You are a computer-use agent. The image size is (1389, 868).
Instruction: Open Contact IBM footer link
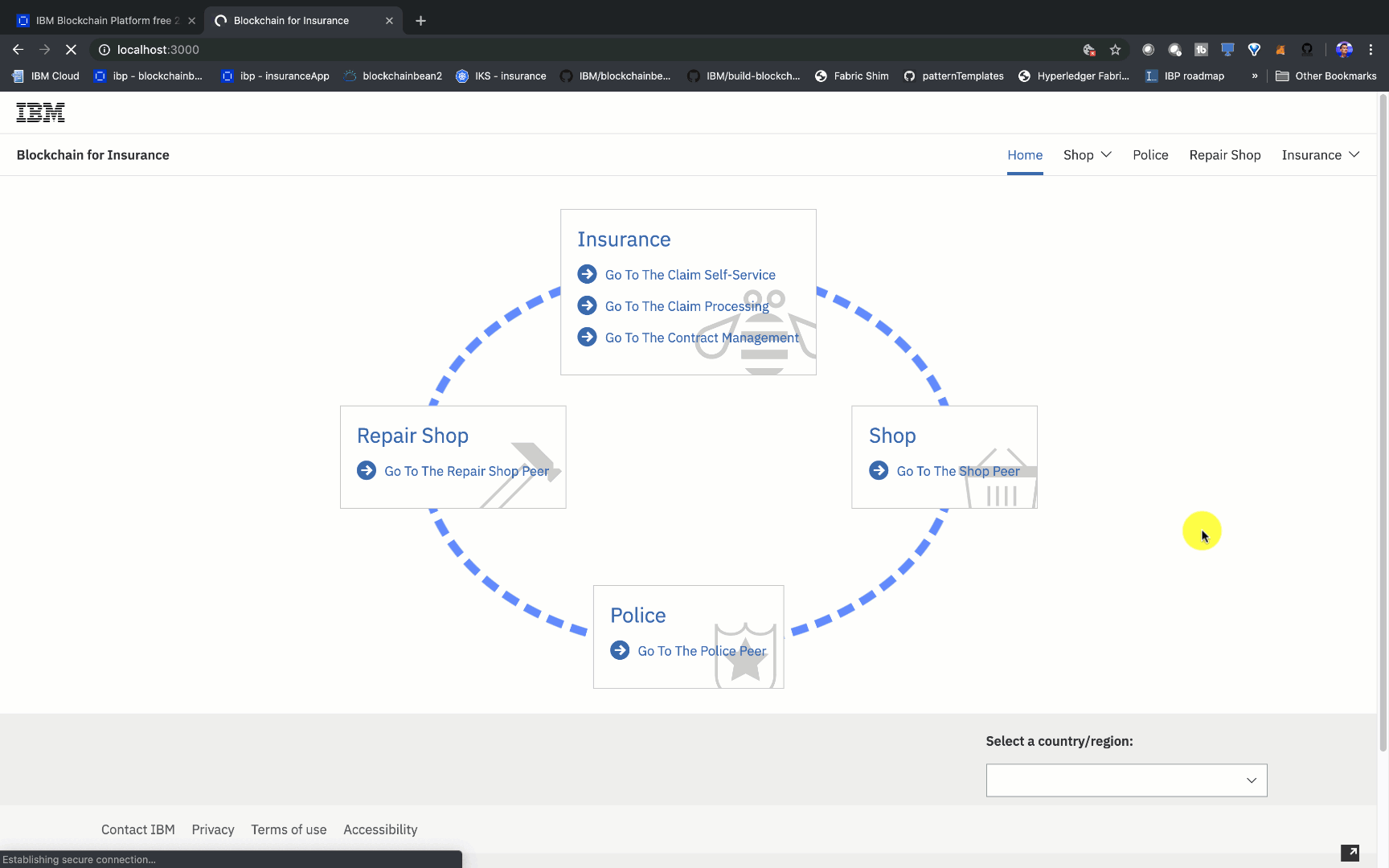coord(138,829)
